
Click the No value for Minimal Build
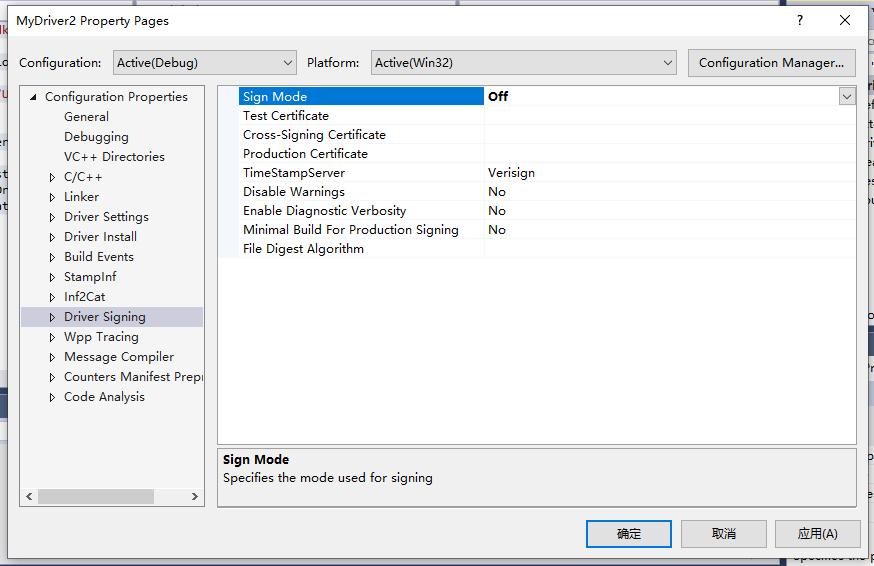[497, 230]
